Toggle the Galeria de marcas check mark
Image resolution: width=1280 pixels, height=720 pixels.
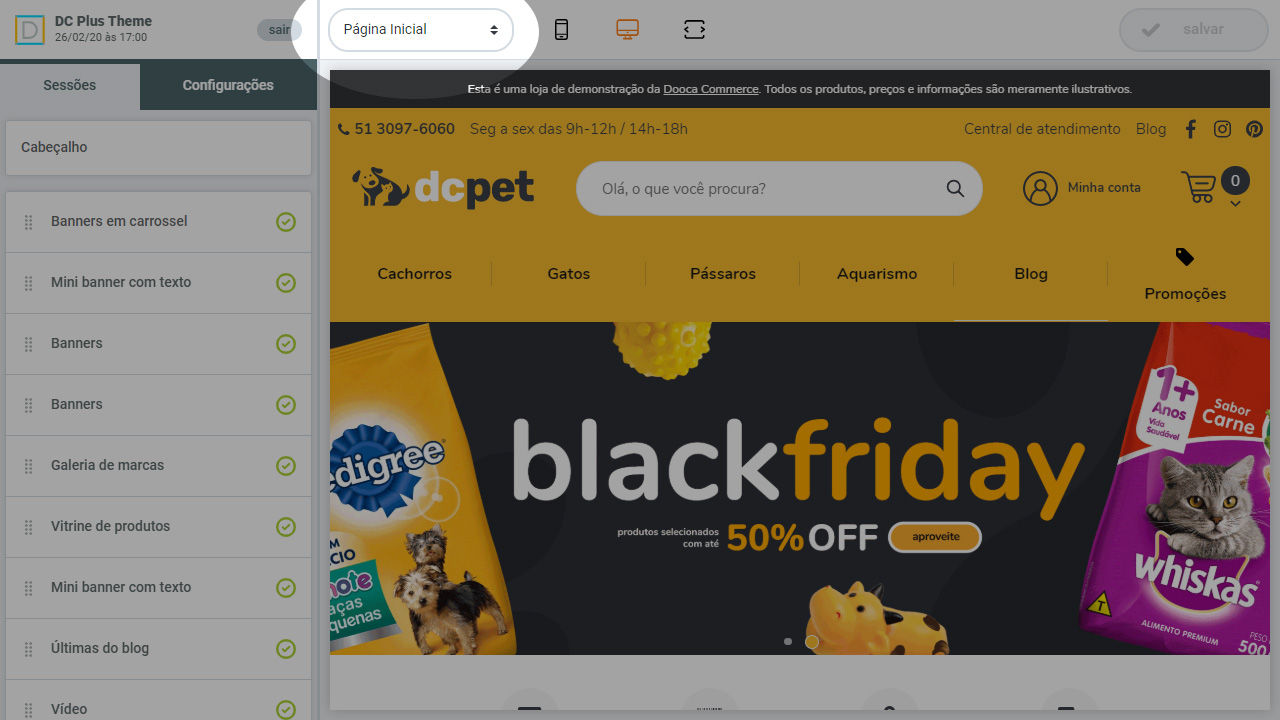tap(286, 466)
